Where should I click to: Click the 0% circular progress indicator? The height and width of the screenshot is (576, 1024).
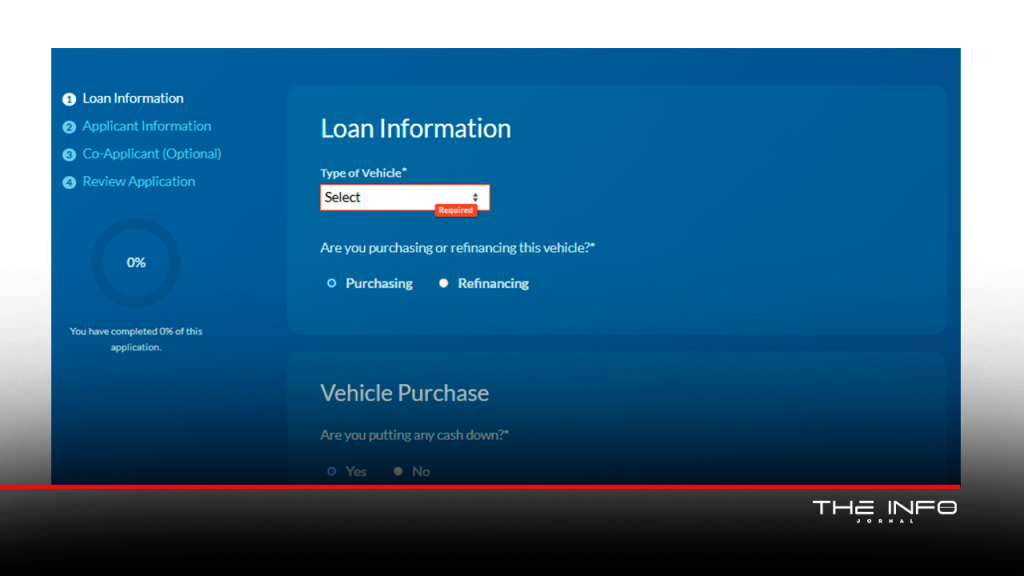[x=136, y=263]
